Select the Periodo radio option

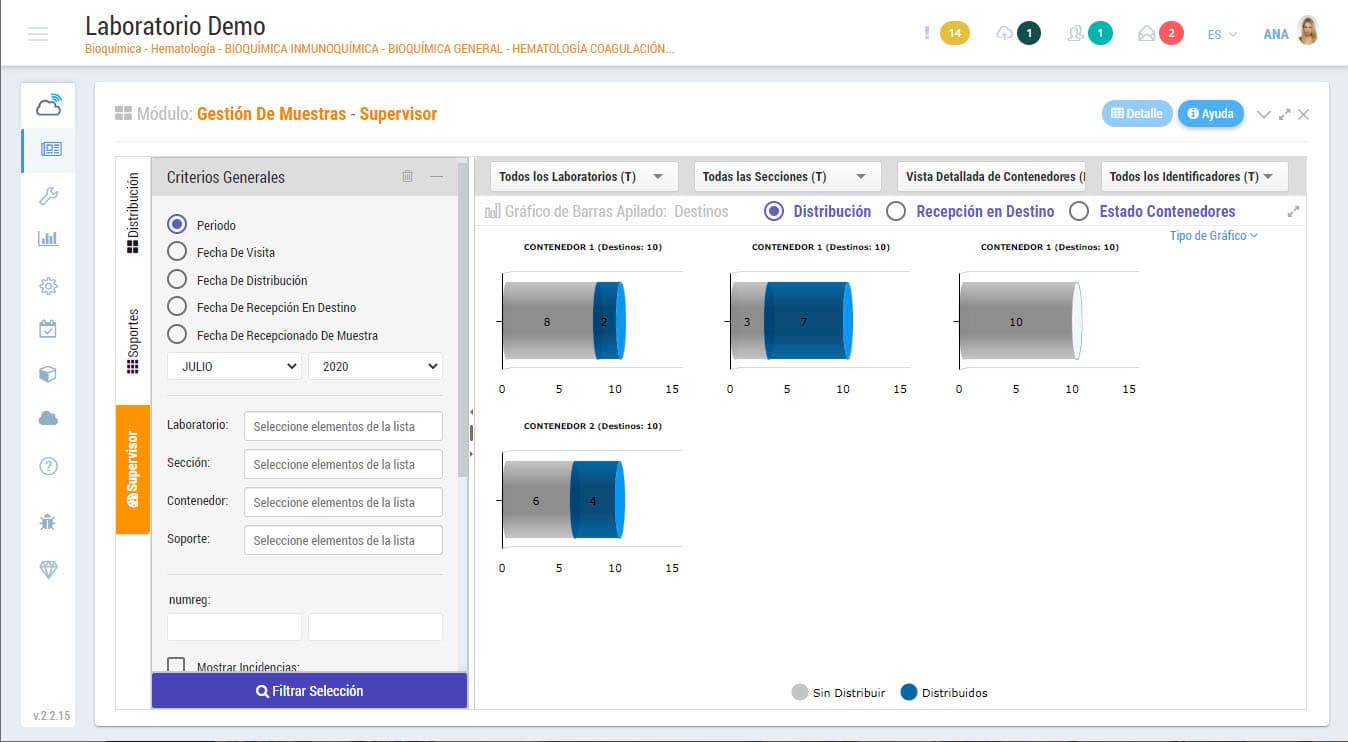tap(177, 225)
